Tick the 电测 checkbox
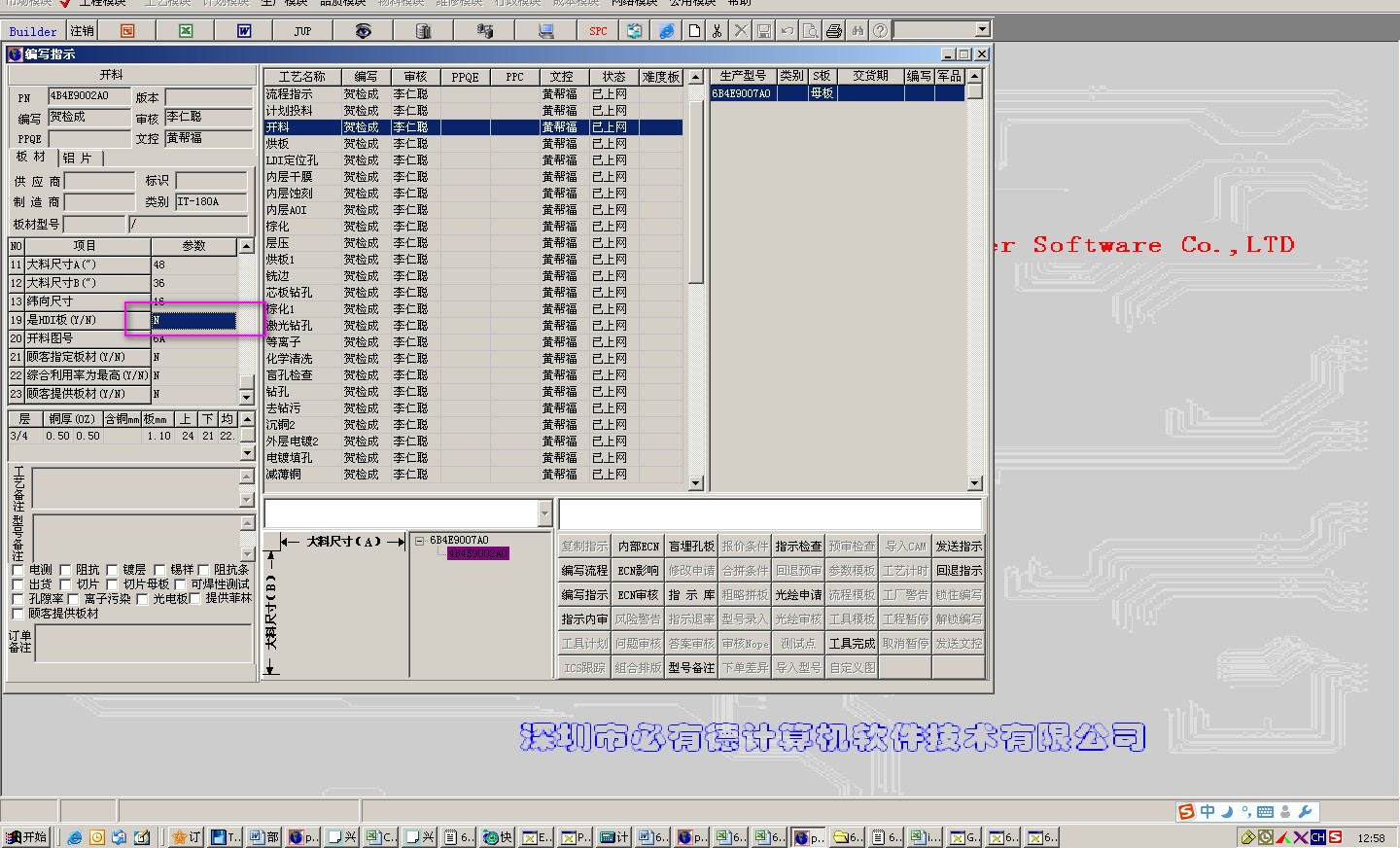 [17, 570]
